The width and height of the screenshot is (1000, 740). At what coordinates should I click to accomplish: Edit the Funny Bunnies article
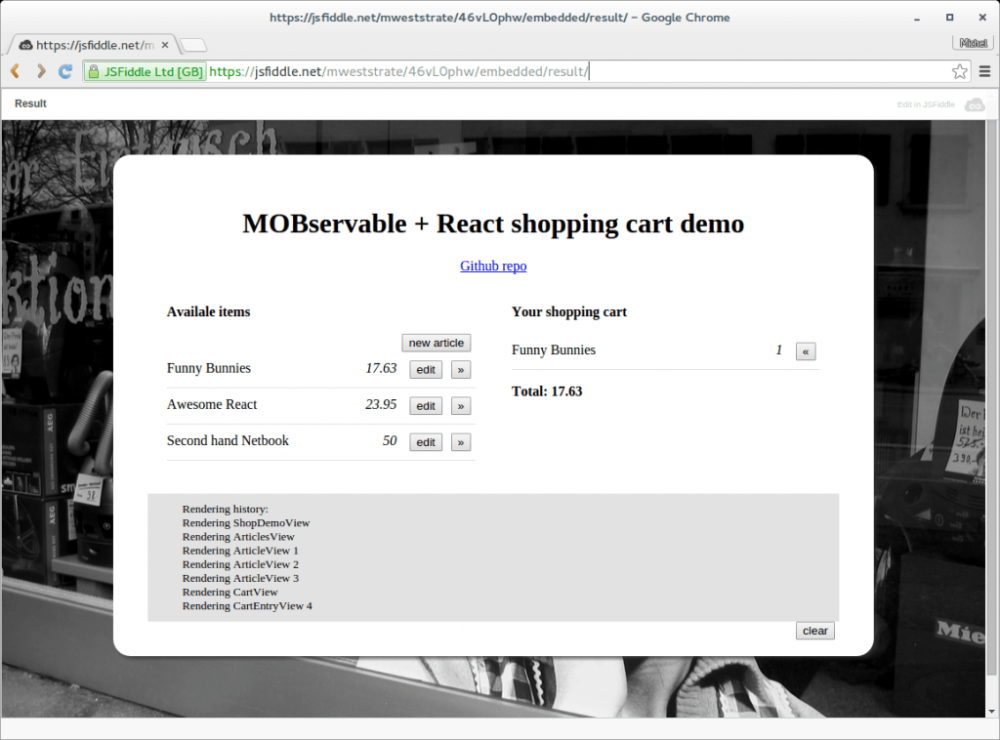(x=425, y=369)
